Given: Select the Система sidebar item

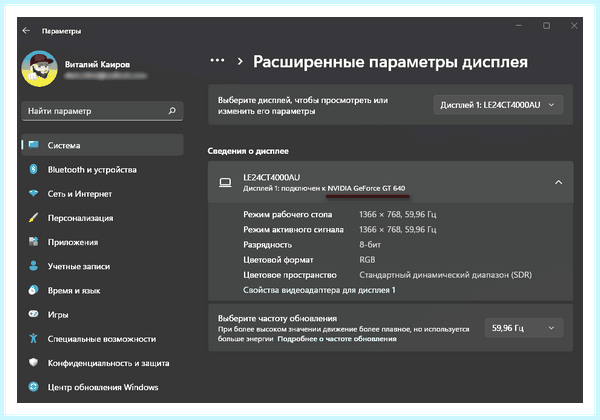Looking at the screenshot, I should pyautogui.click(x=103, y=145).
